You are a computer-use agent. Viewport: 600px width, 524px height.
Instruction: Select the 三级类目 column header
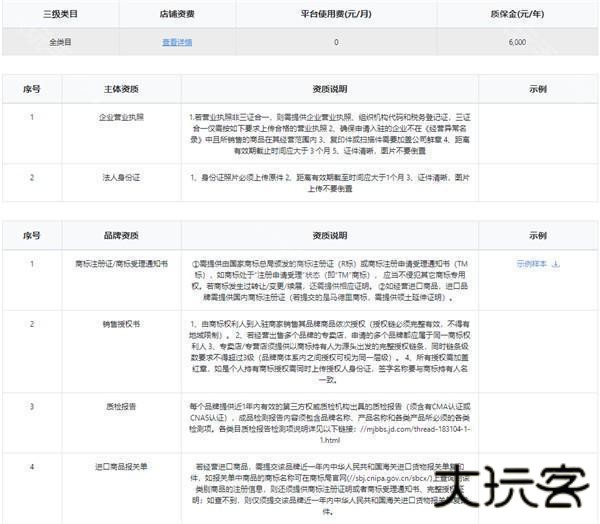tap(59, 15)
